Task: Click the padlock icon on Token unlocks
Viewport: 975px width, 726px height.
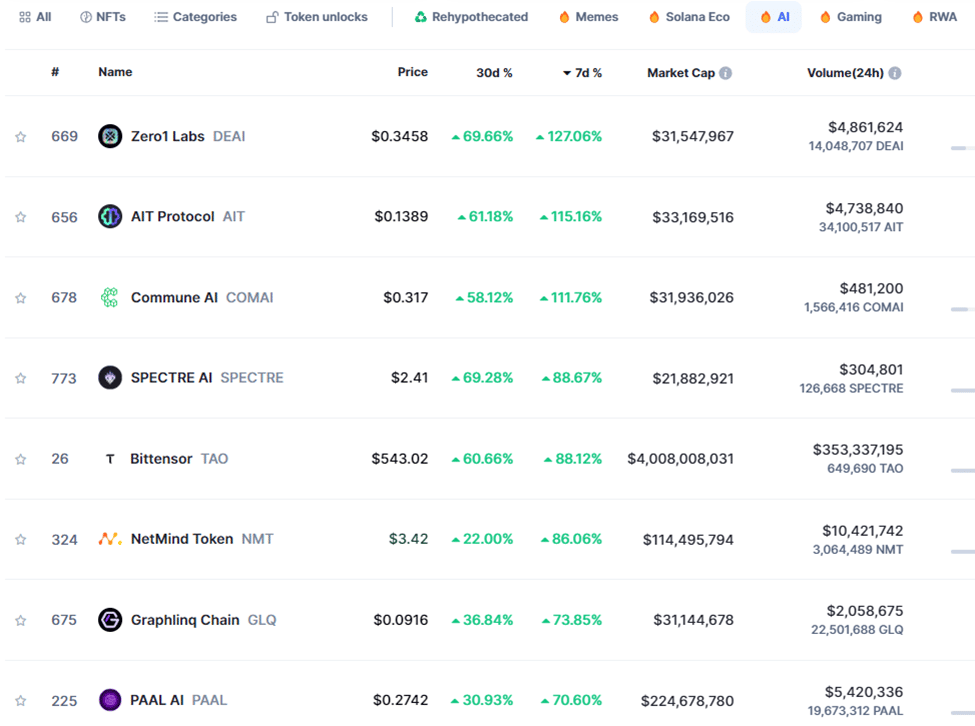Action: pos(272,17)
